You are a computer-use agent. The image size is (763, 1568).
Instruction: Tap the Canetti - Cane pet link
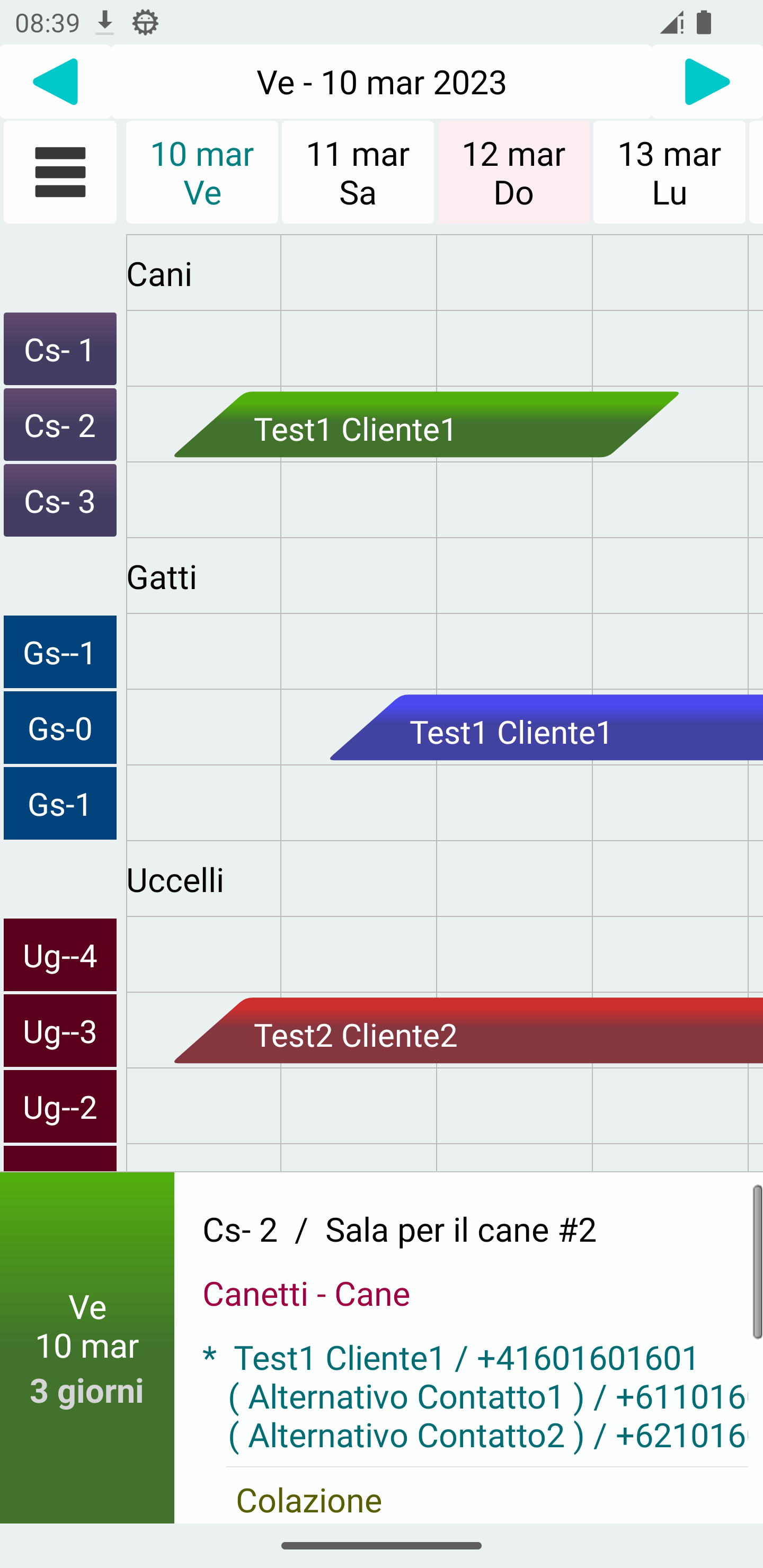coord(306,1294)
